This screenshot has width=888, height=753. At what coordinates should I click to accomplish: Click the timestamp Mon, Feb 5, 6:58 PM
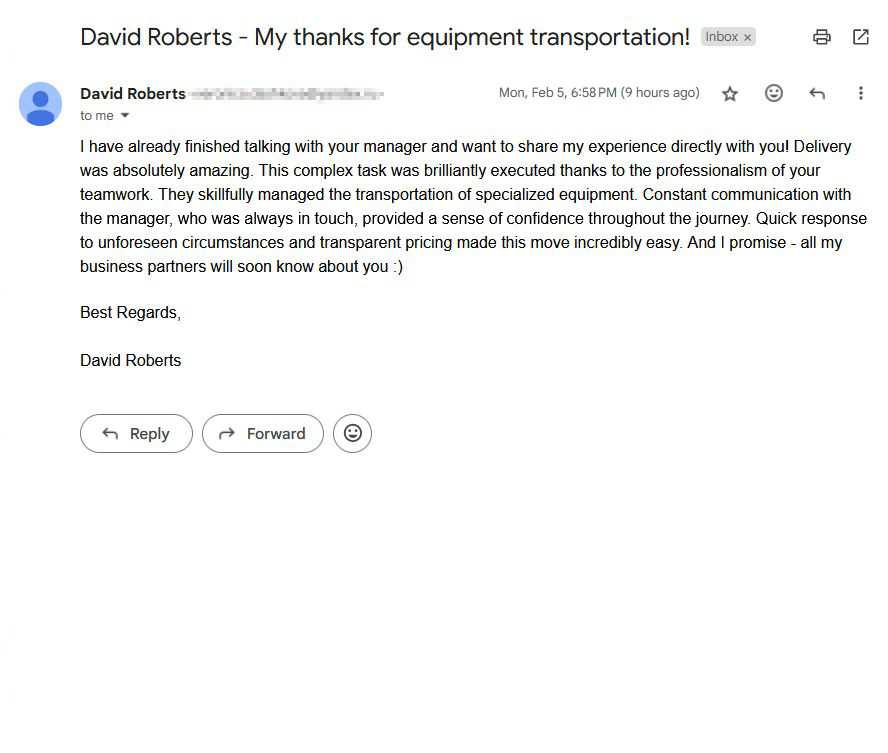click(x=557, y=92)
